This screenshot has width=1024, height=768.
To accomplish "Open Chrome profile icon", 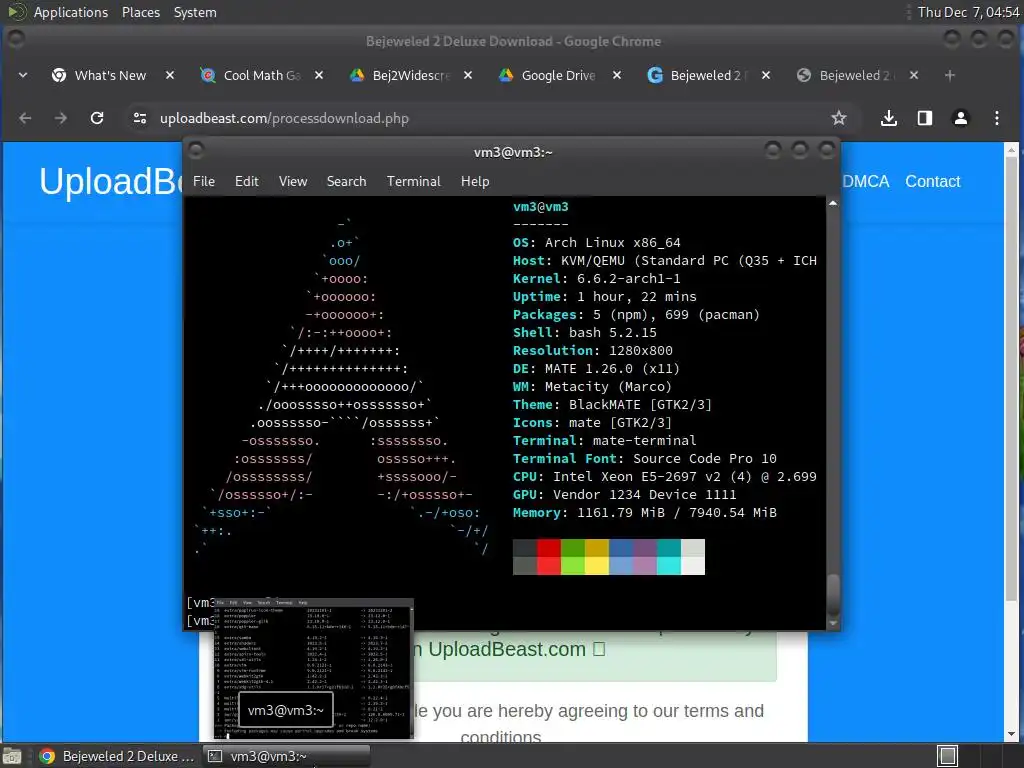I will 961,118.
